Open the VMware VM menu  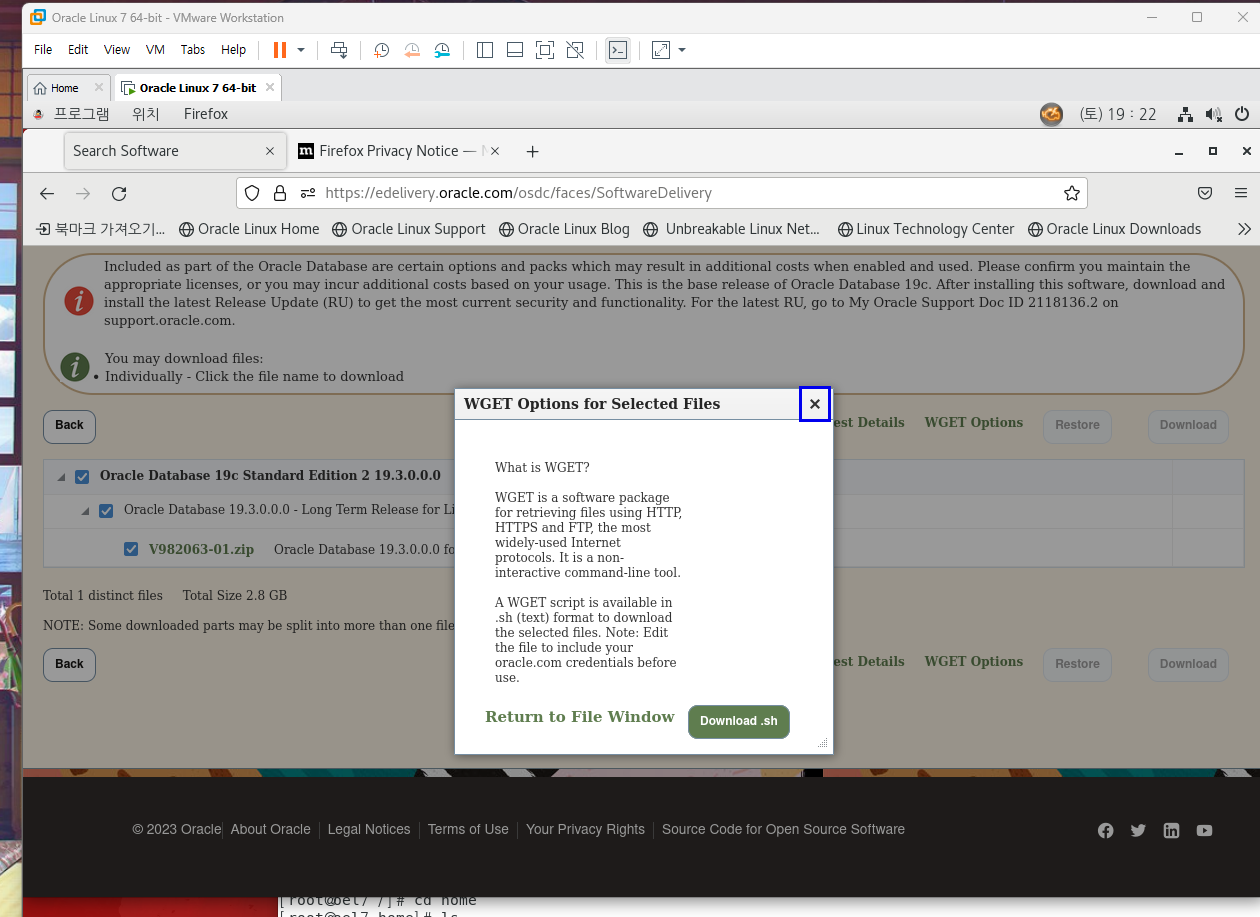tap(155, 50)
